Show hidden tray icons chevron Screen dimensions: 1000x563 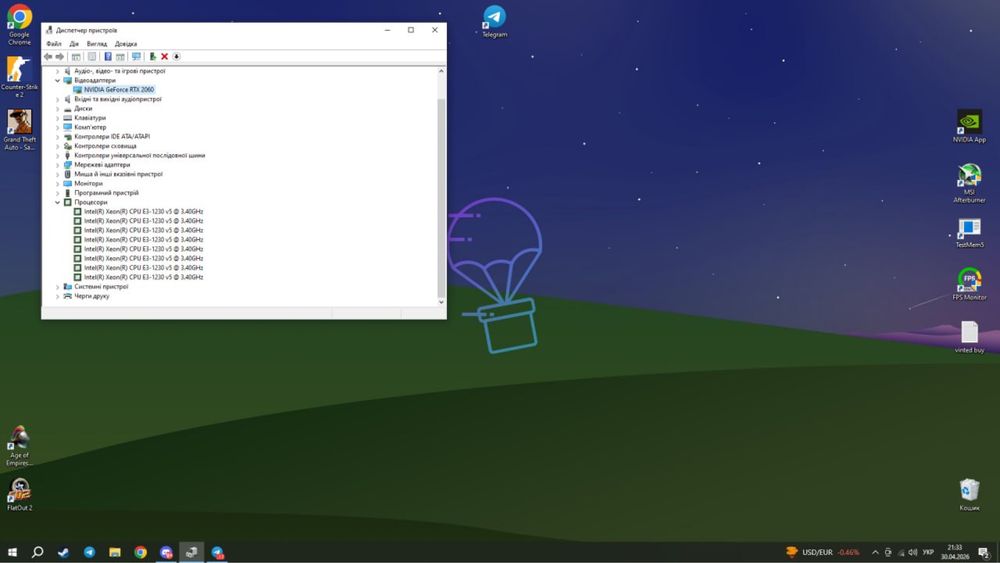[x=875, y=552]
